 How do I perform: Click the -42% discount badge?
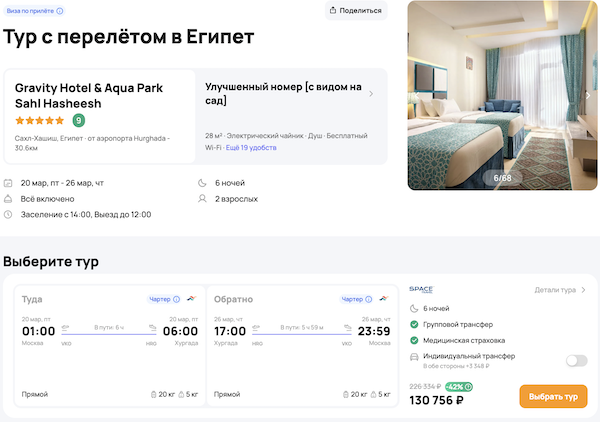(458, 386)
